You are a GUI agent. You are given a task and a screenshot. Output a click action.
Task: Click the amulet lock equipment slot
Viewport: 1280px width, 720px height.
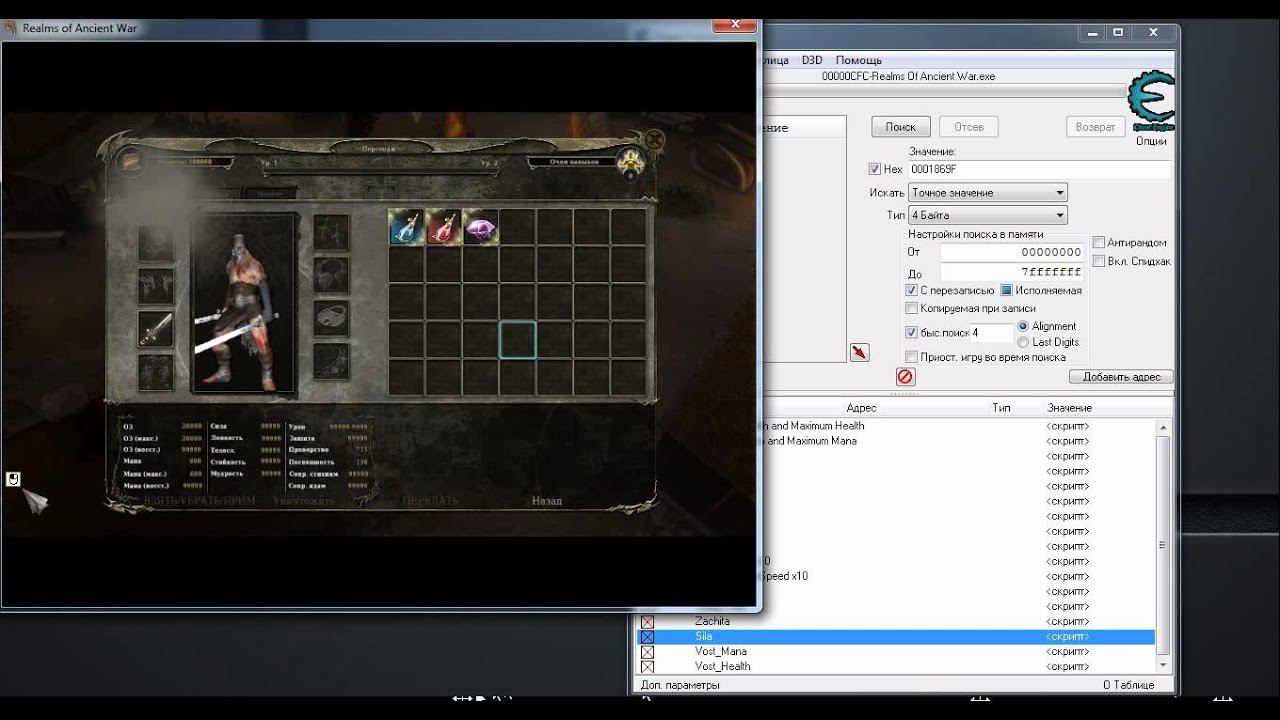331,317
